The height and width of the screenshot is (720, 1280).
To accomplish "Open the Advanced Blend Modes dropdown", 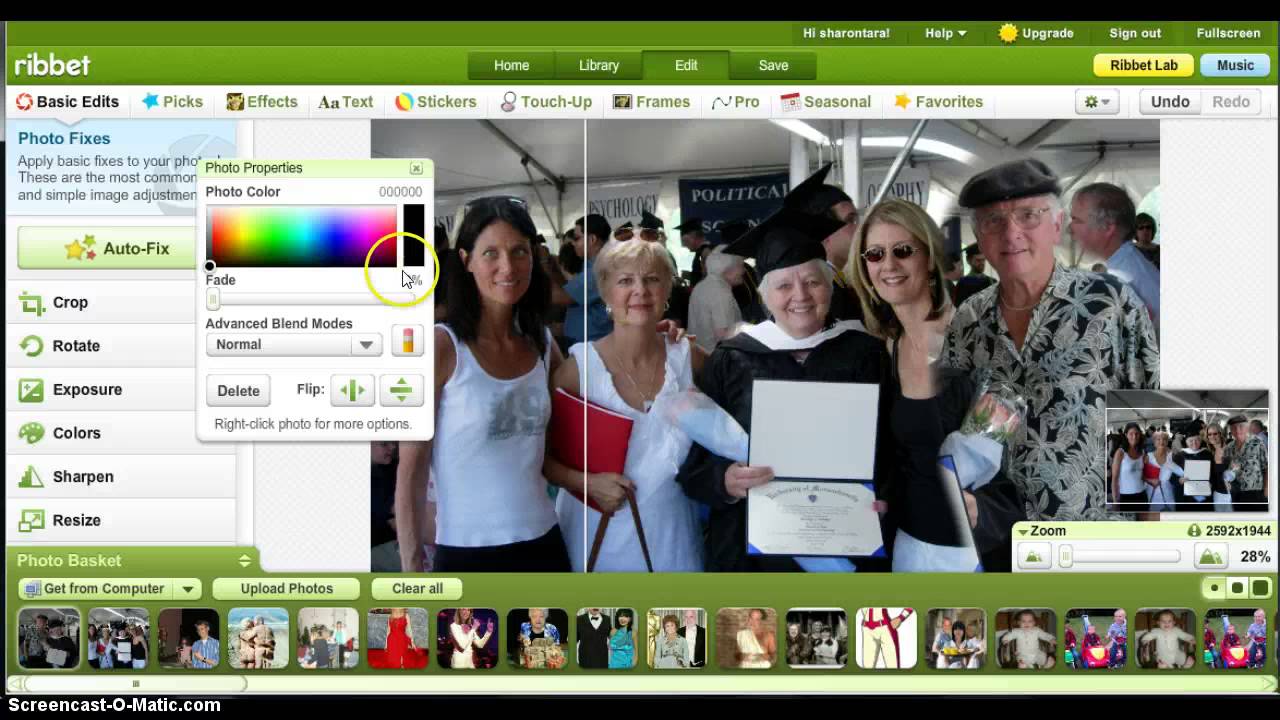I will click(x=293, y=345).
